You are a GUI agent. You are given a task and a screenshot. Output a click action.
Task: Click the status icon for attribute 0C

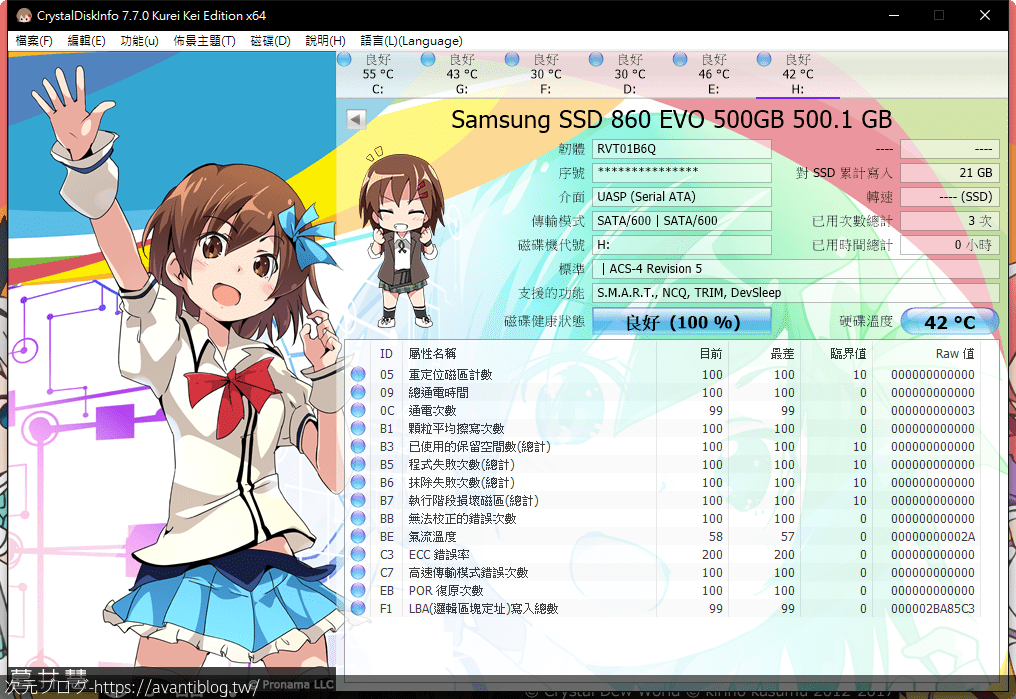[x=358, y=411]
